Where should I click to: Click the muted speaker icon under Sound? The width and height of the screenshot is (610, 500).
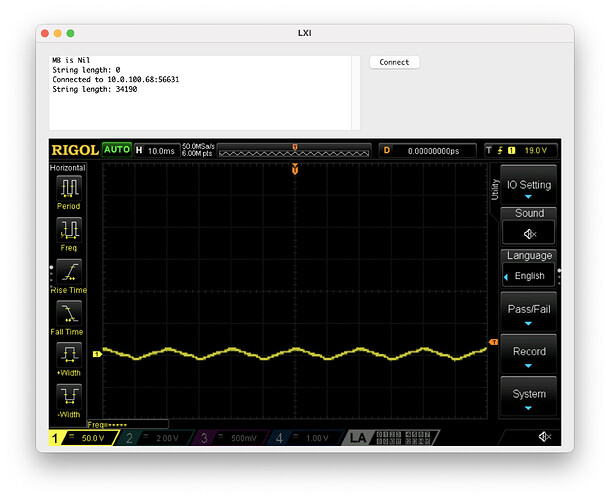(x=529, y=233)
